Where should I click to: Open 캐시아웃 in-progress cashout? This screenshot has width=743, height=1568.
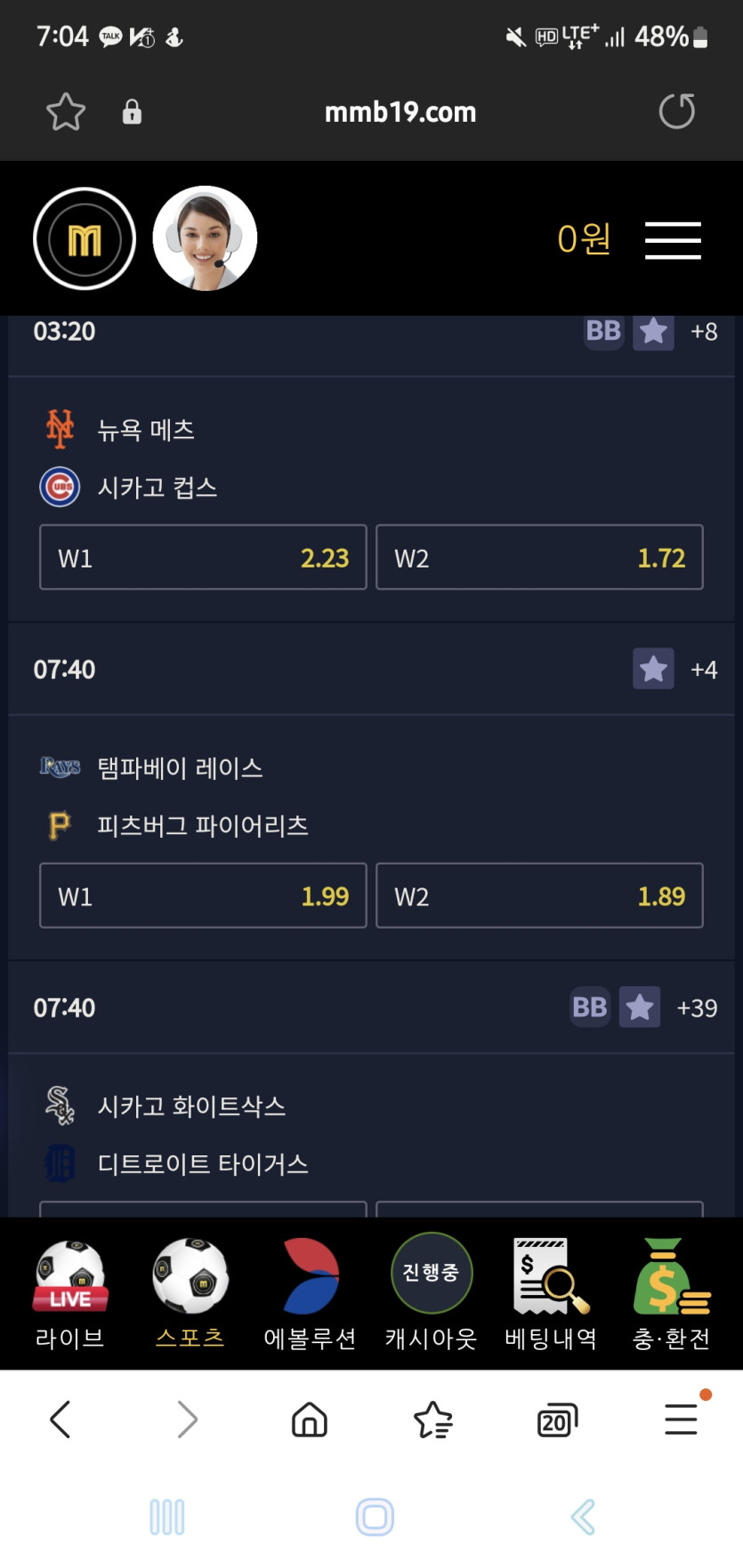click(x=432, y=1294)
